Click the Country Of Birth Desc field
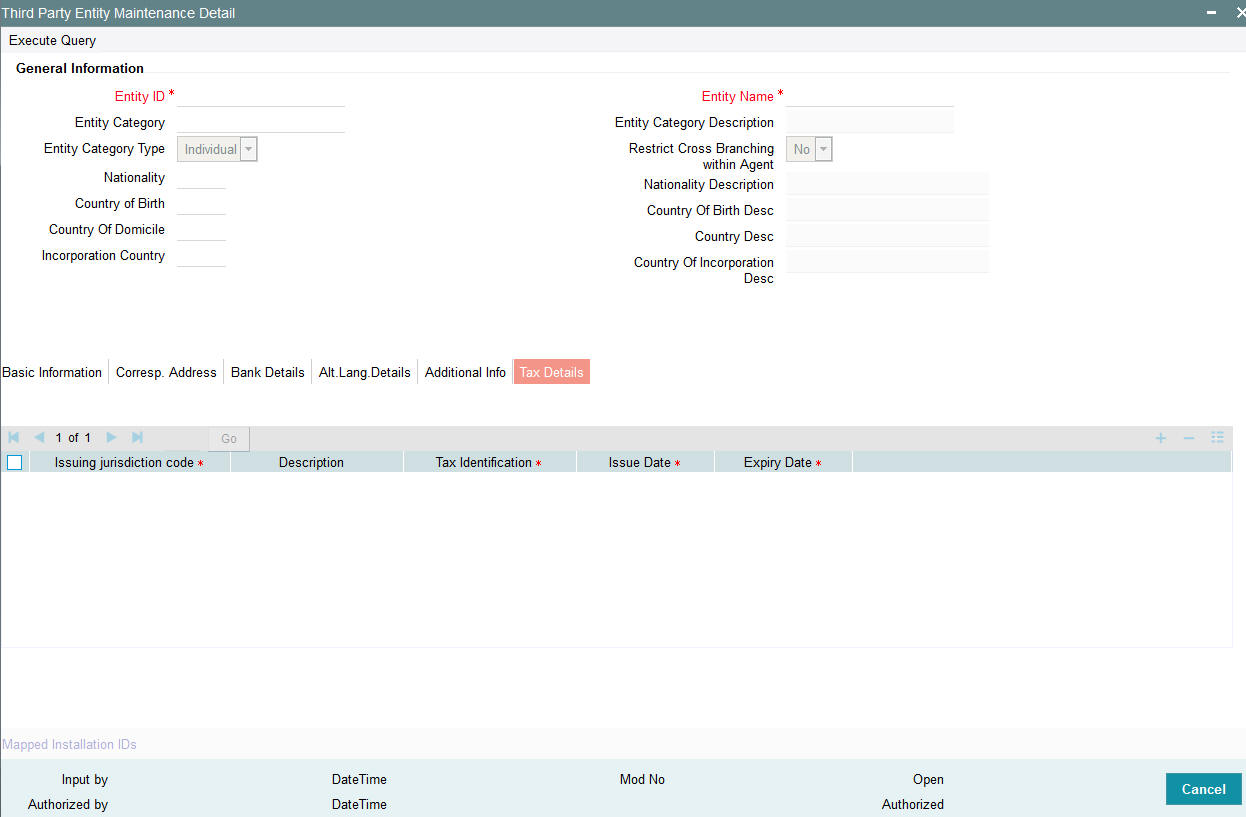This screenshot has height=817, width=1246. (x=888, y=210)
